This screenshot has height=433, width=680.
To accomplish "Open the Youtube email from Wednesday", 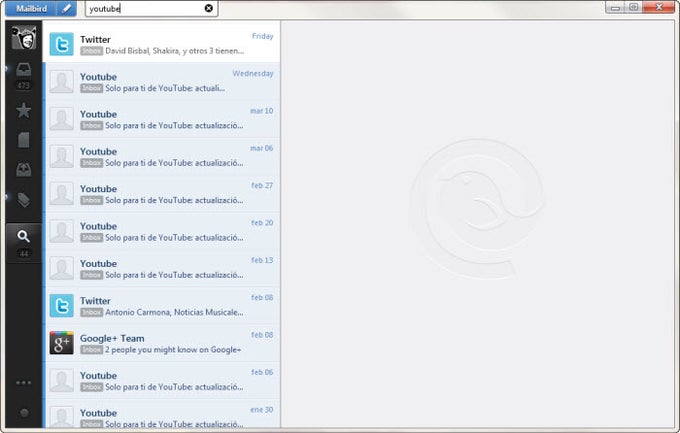I will [x=162, y=81].
